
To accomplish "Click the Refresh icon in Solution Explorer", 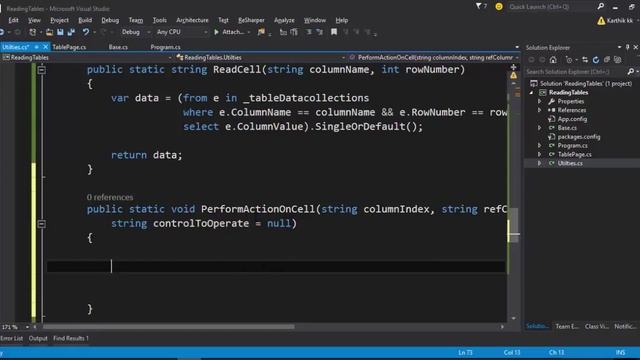I will (596, 60).
